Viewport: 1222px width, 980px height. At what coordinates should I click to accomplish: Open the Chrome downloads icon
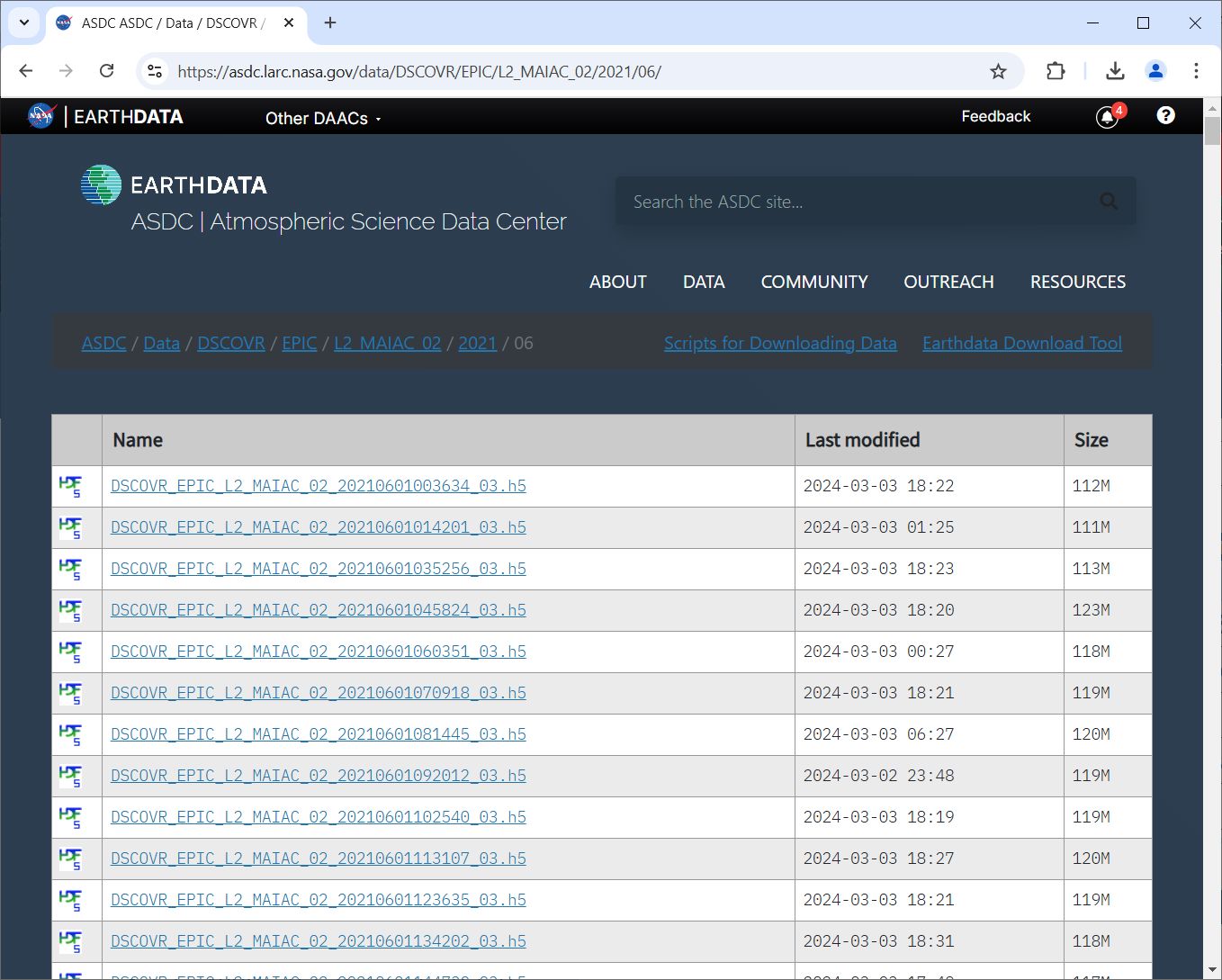point(1115,71)
